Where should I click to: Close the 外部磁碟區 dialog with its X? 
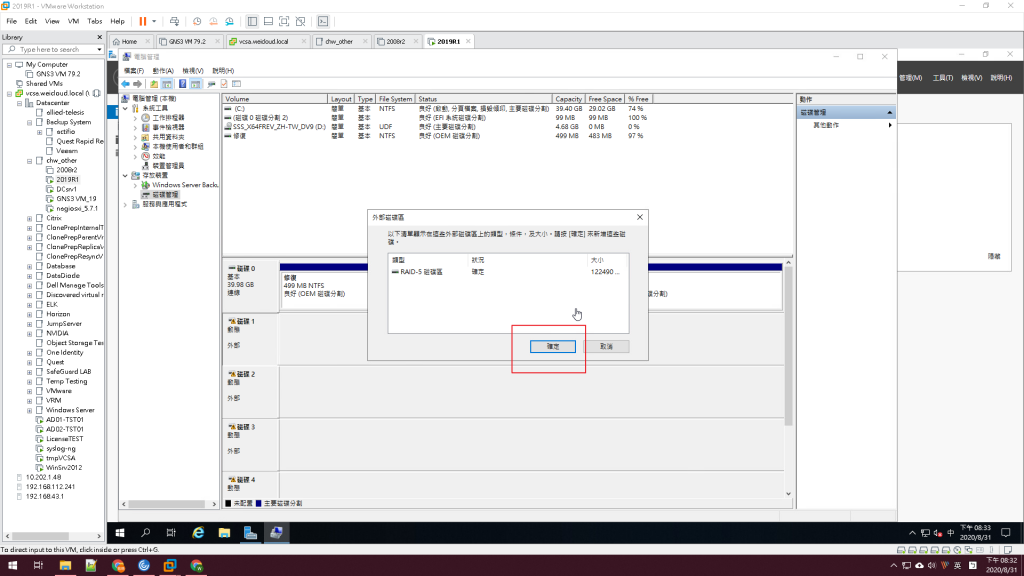(x=640, y=217)
